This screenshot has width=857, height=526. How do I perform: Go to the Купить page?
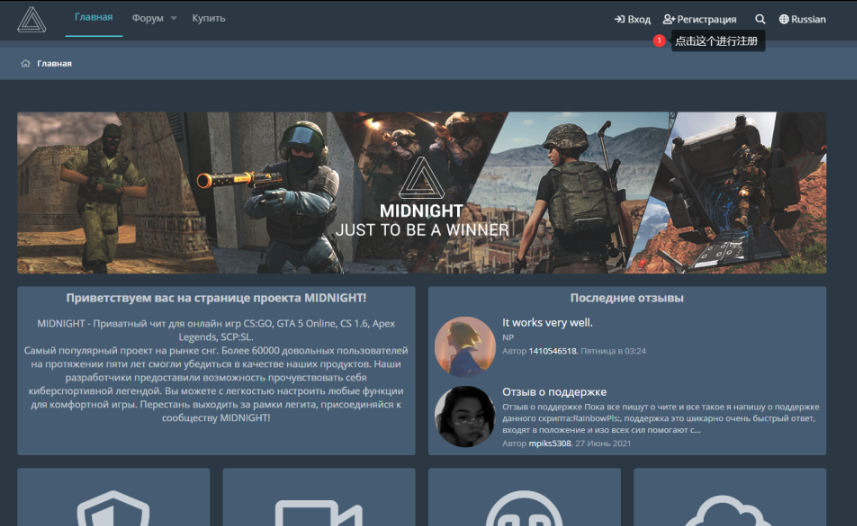coord(208,18)
